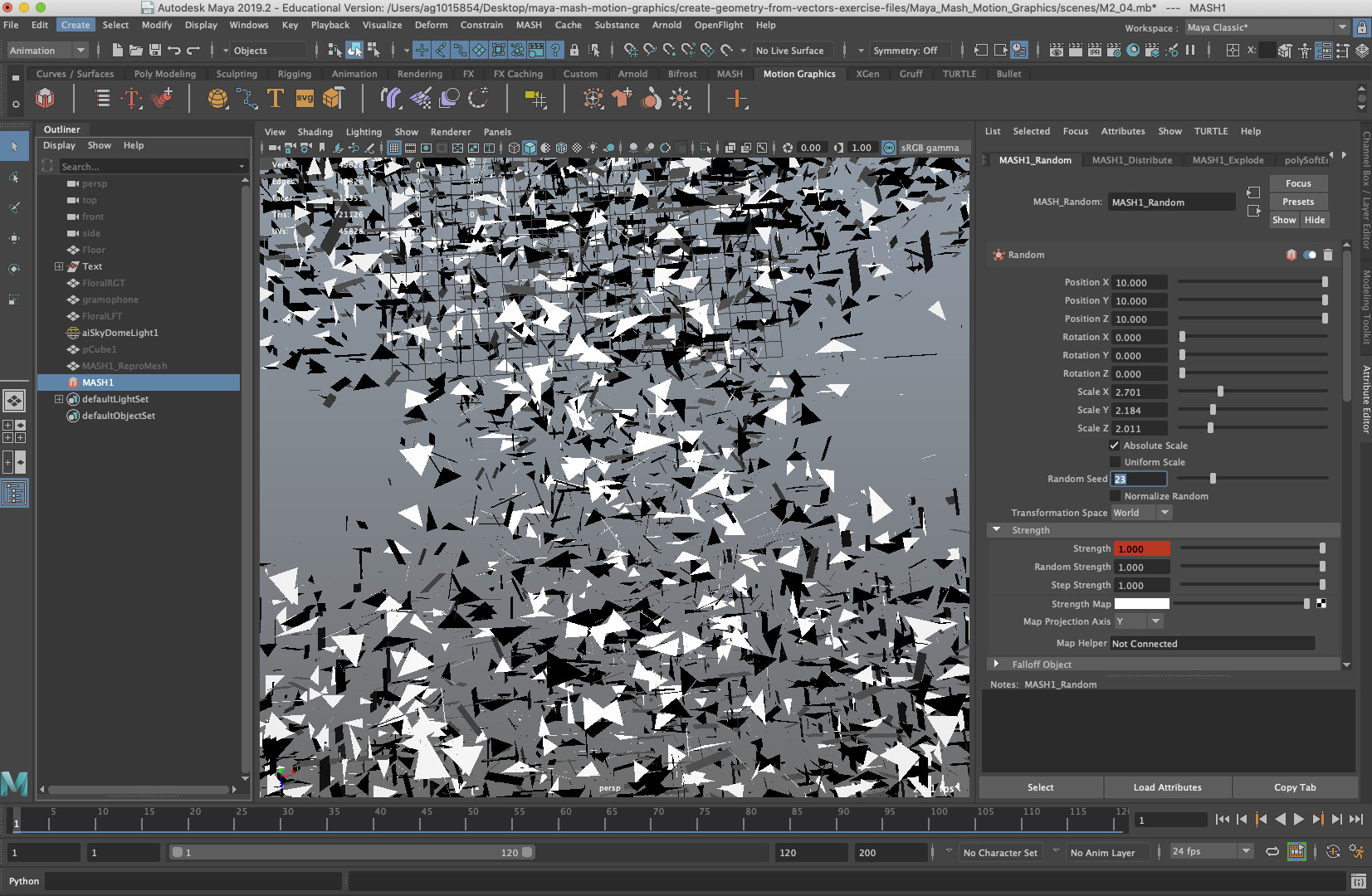Check the Normalize Random option
Image resolution: width=1372 pixels, height=896 pixels.
point(1115,496)
